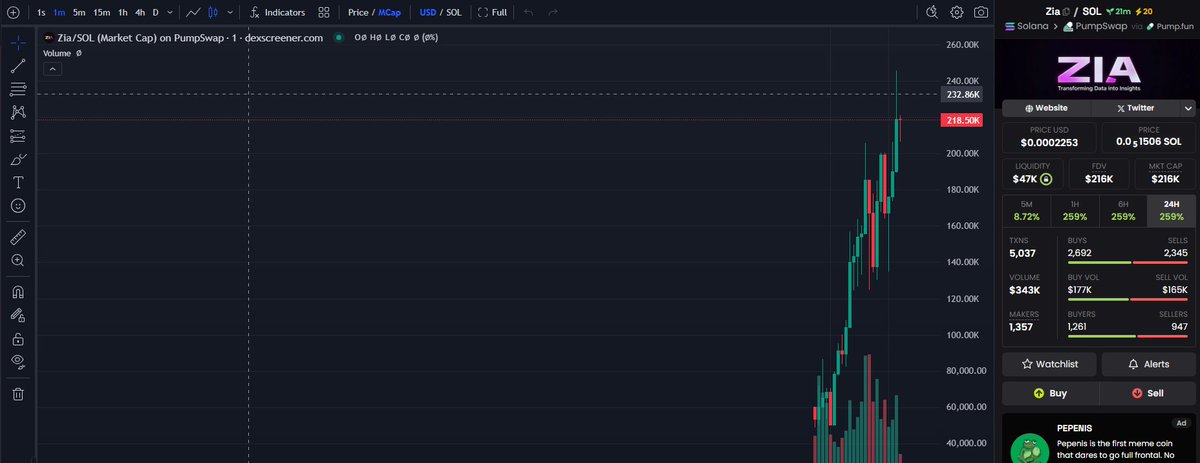Switch to the 4h timeframe
Image resolution: width=1200 pixels, height=463 pixels.
(x=140, y=13)
